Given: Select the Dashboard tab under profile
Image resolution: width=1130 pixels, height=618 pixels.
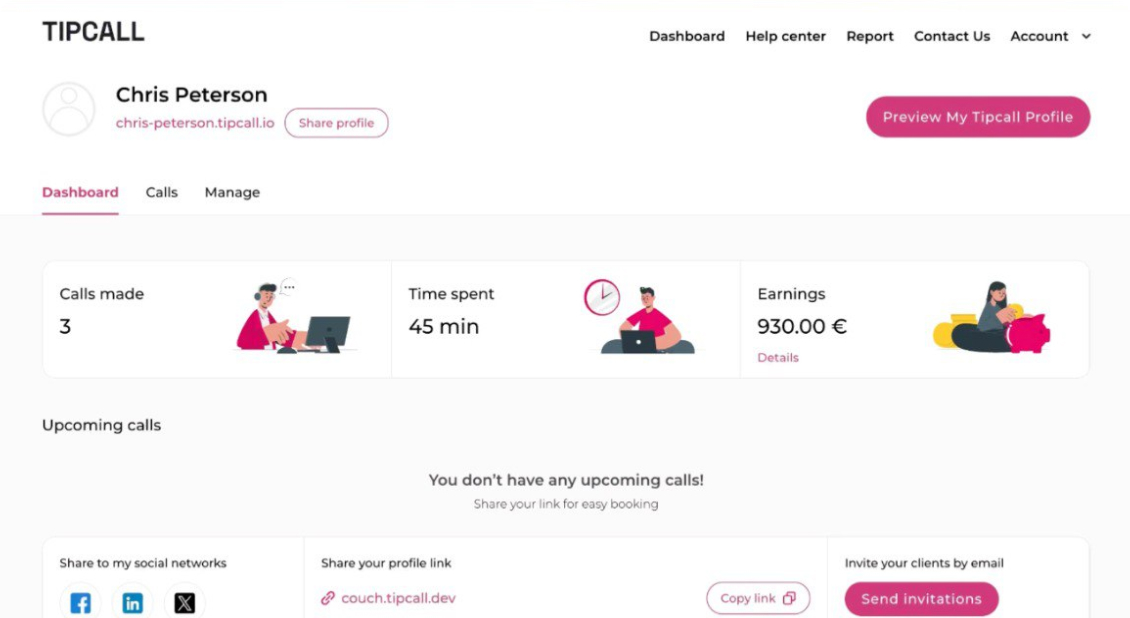Looking at the screenshot, I should (80, 192).
